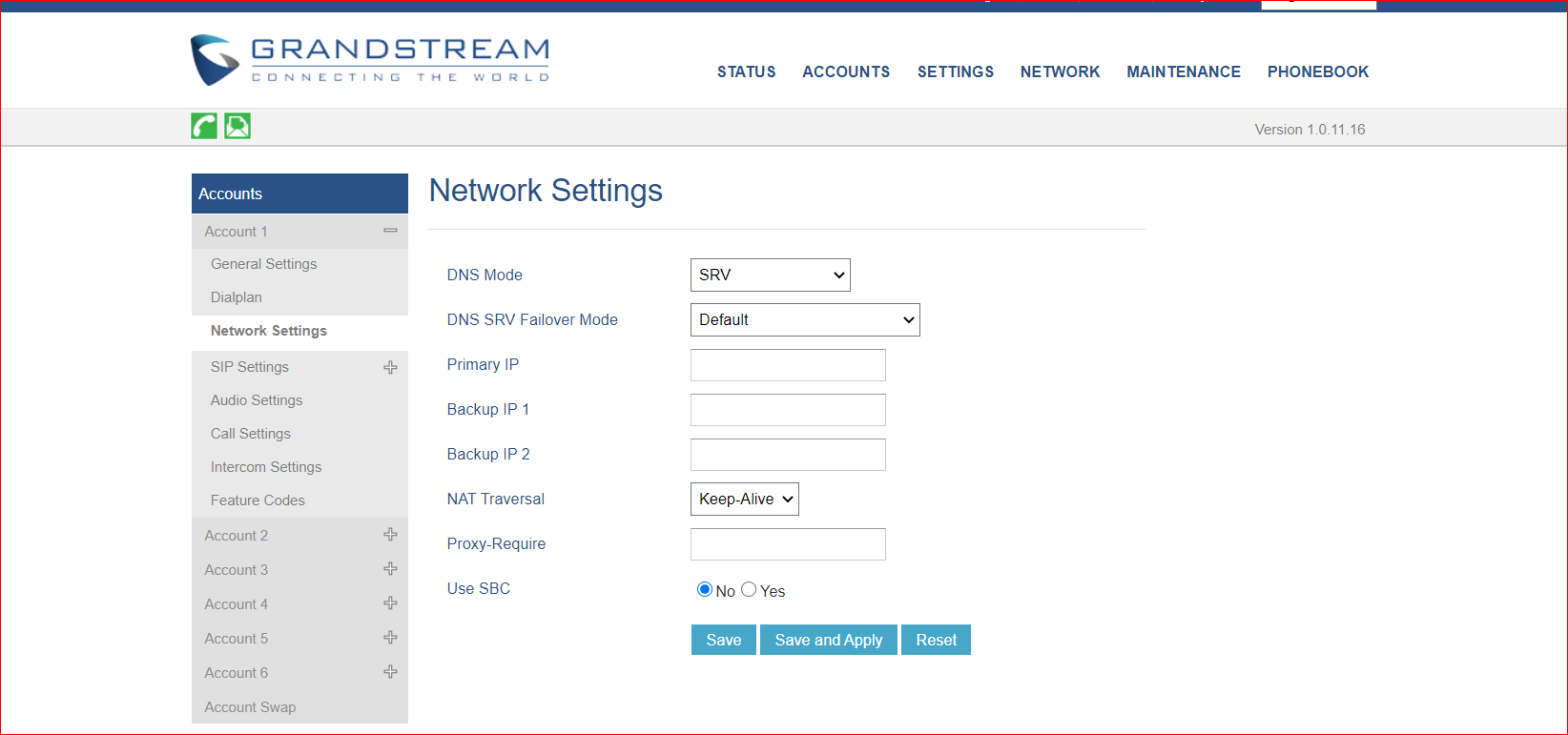
Task: Open Audio Settings in the sidebar
Action: point(257,400)
